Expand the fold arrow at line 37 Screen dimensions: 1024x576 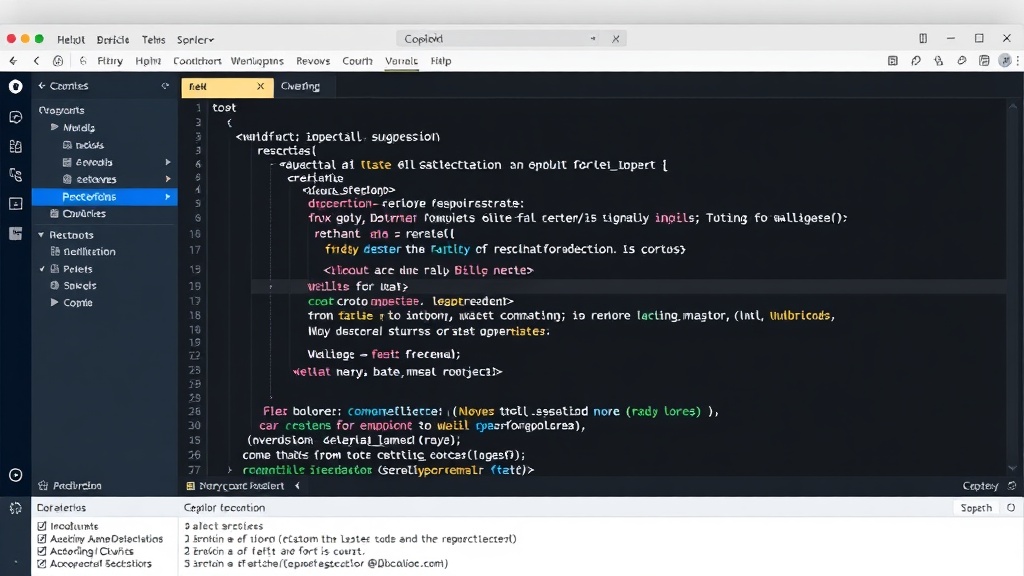click(x=229, y=470)
